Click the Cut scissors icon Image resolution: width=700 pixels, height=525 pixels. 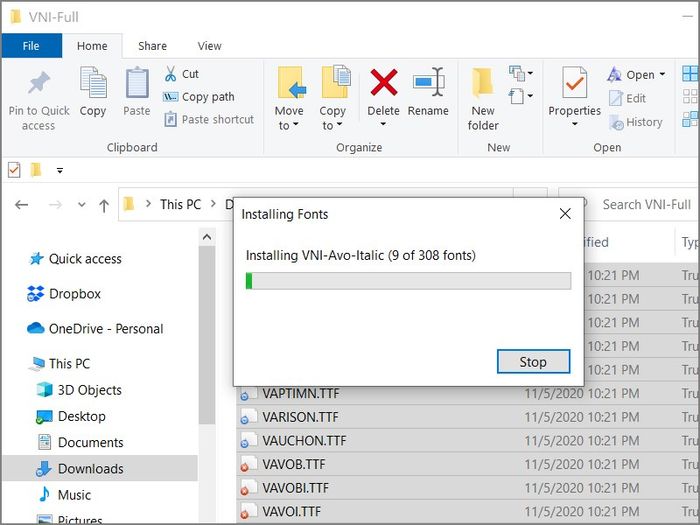(170, 74)
